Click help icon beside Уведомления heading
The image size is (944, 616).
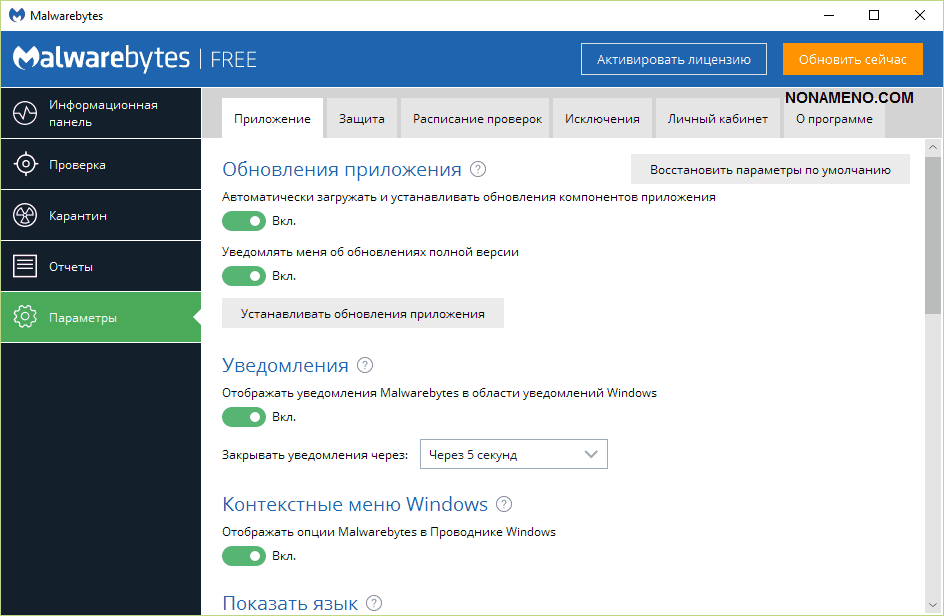point(365,365)
